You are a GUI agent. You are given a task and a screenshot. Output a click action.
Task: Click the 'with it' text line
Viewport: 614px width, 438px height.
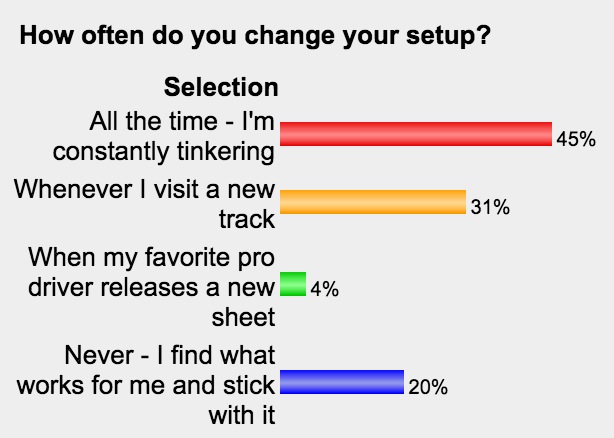(x=242, y=415)
